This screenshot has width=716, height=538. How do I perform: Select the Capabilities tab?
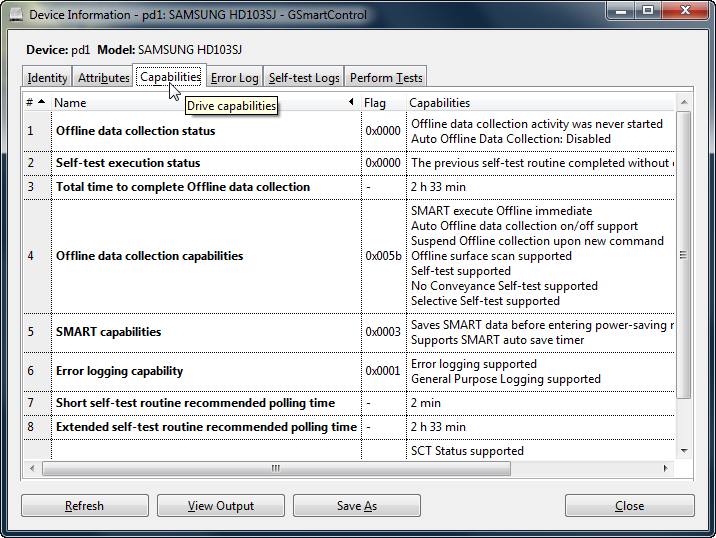point(170,77)
